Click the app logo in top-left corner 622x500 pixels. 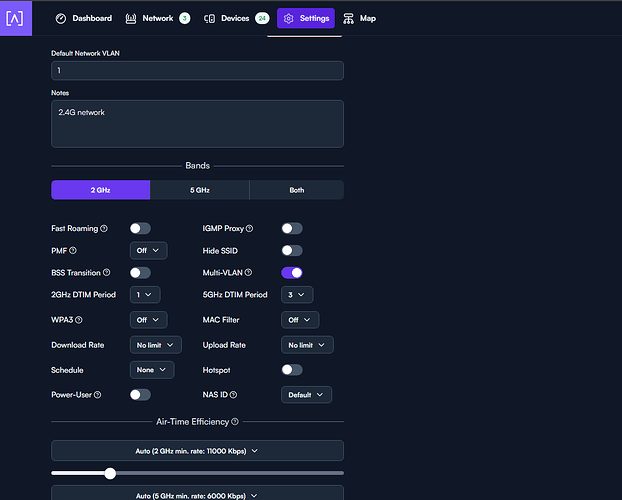click(x=16, y=18)
